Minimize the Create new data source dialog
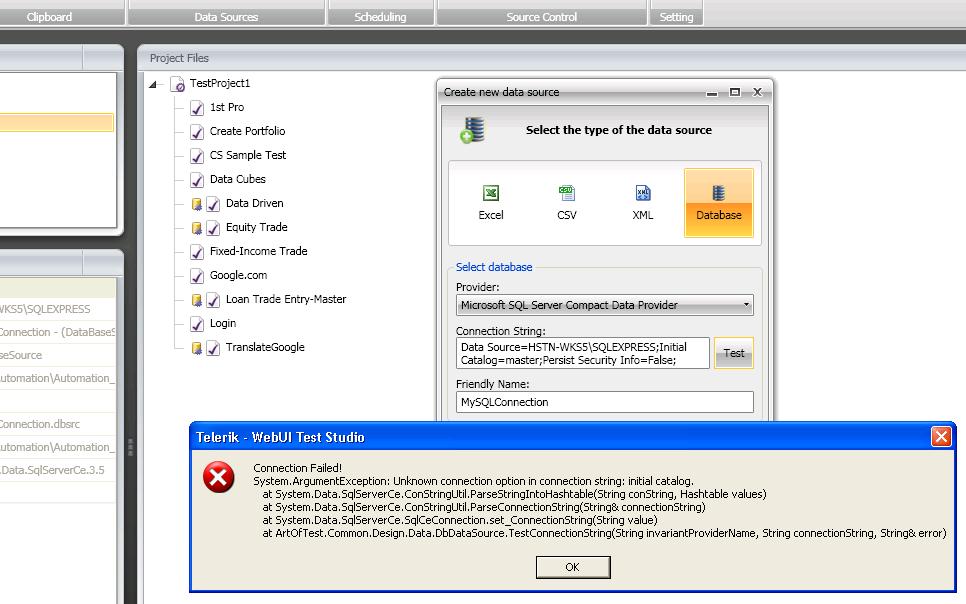Screen dimensions: 966x604 coord(712,92)
